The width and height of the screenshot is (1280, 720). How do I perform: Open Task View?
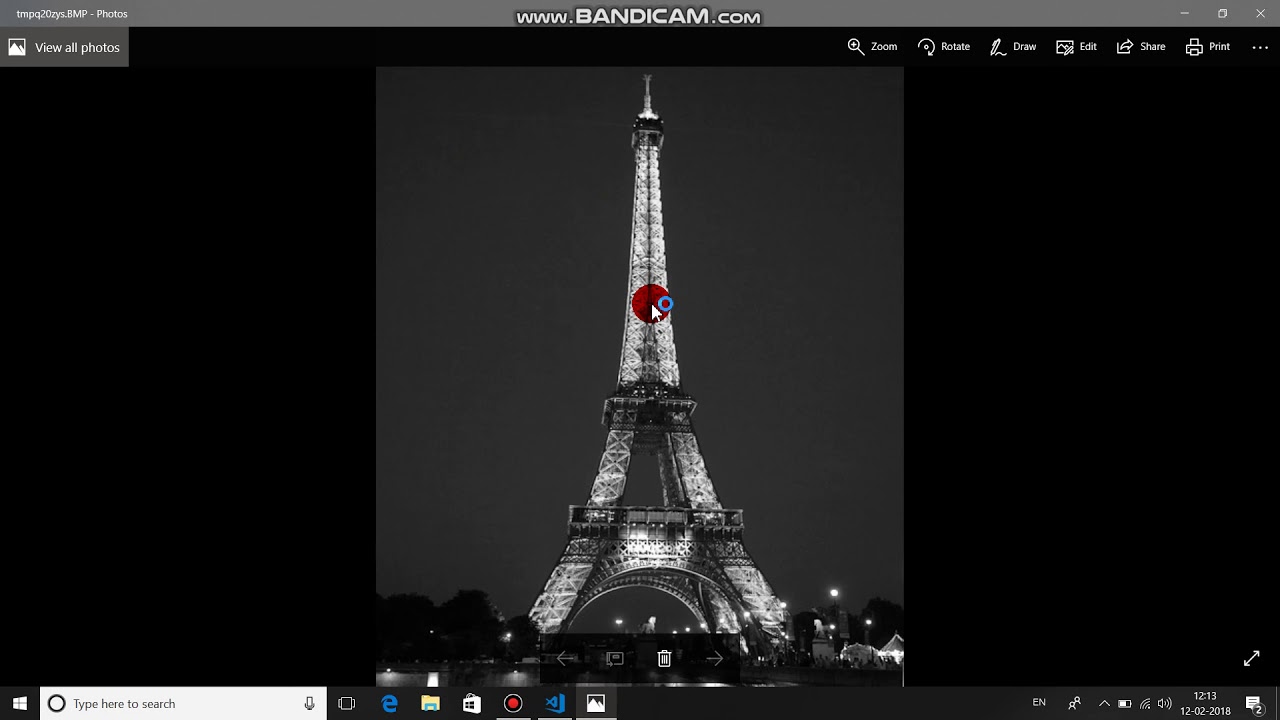coord(347,703)
